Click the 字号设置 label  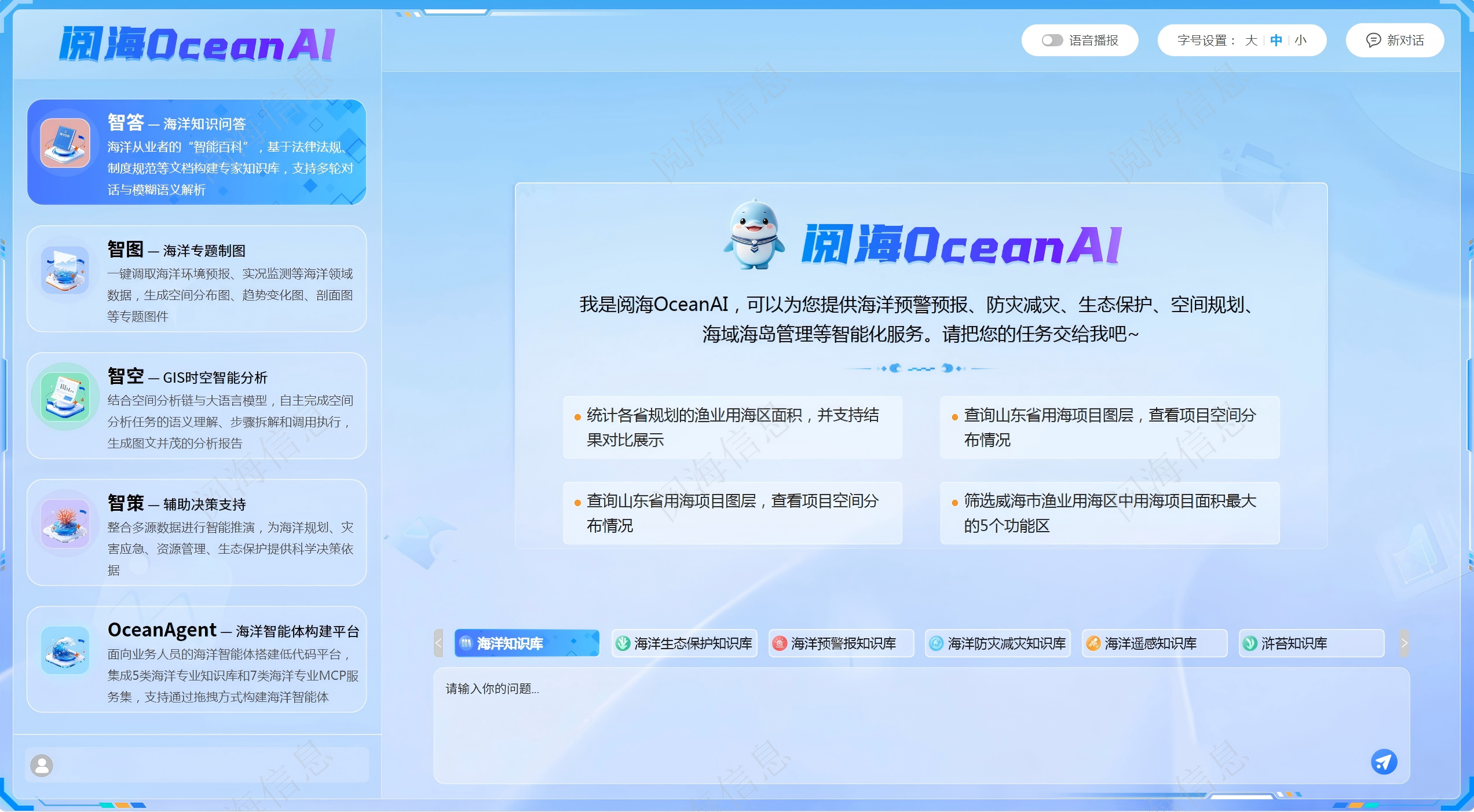(1206, 40)
